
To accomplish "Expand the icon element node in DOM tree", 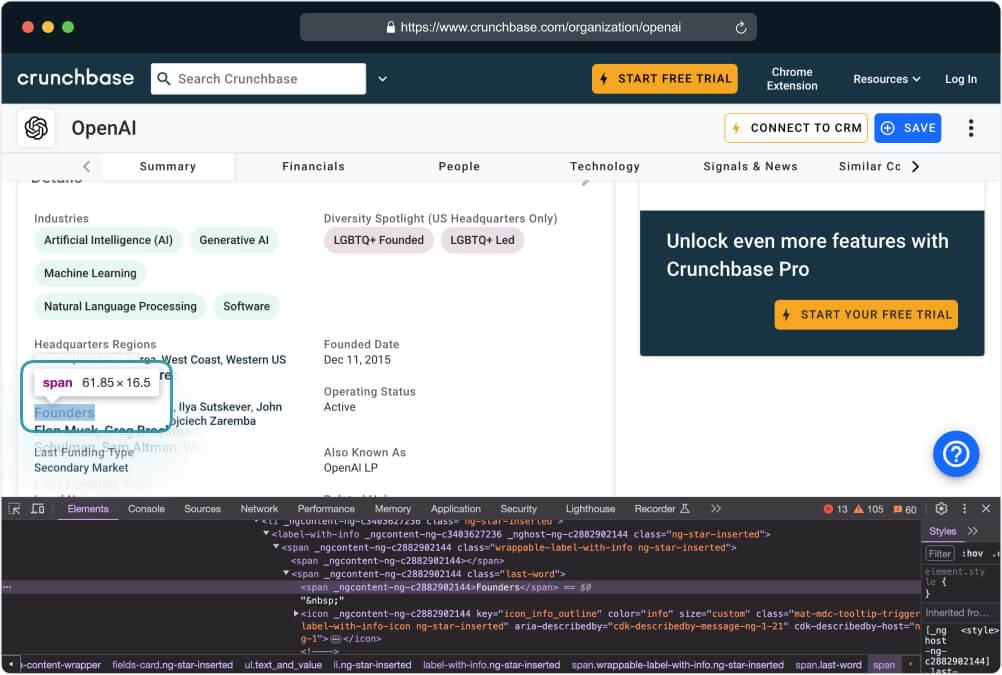I will (x=296, y=613).
